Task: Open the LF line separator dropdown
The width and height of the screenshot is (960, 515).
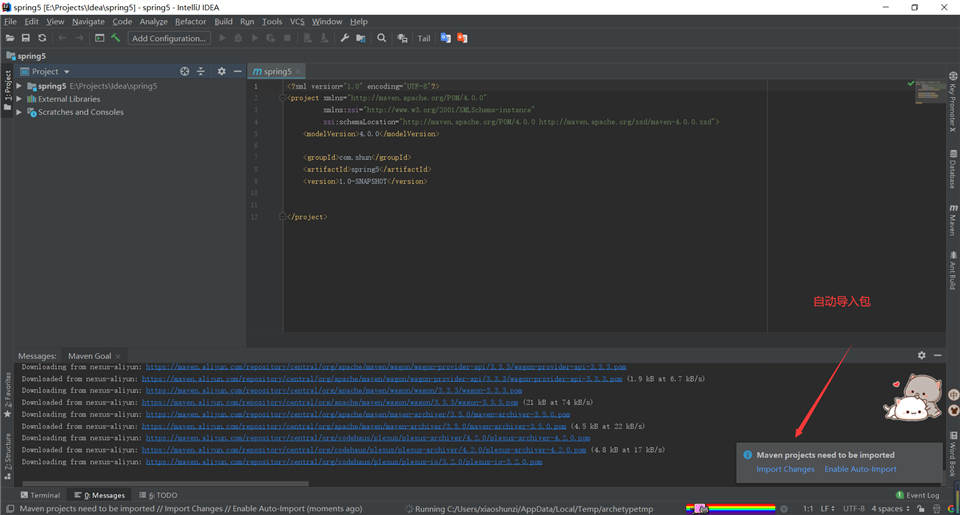Action: point(827,509)
